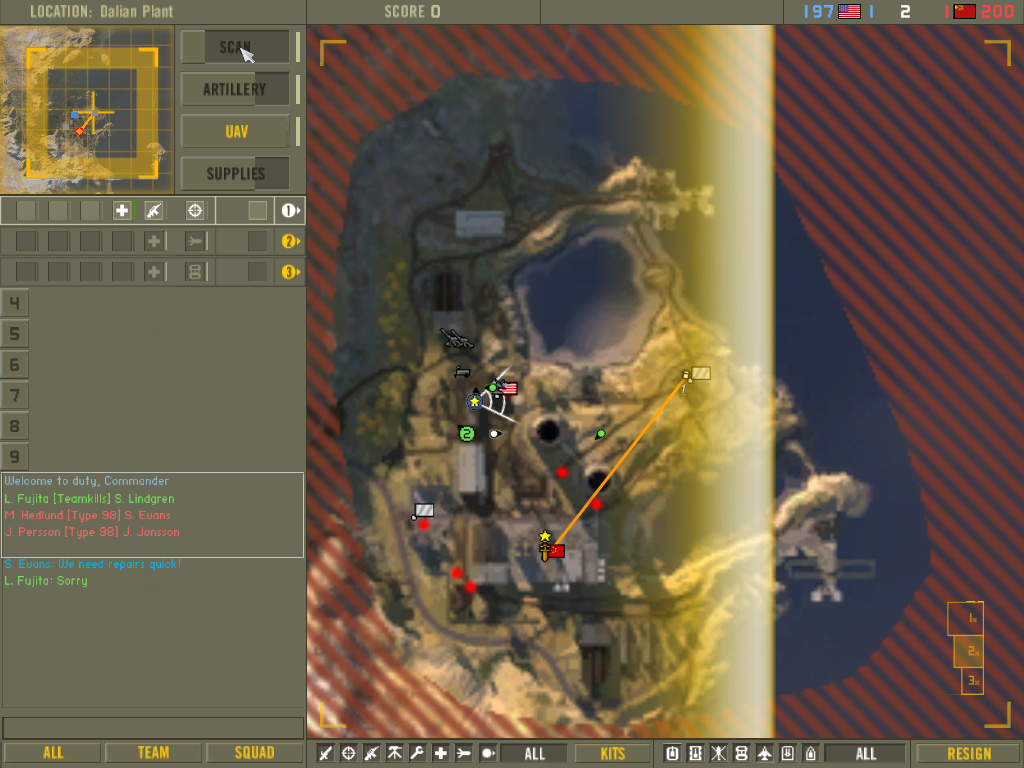The height and width of the screenshot is (768, 1024).
Task: Click the blue commander star icon on map
Action: click(475, 402)
